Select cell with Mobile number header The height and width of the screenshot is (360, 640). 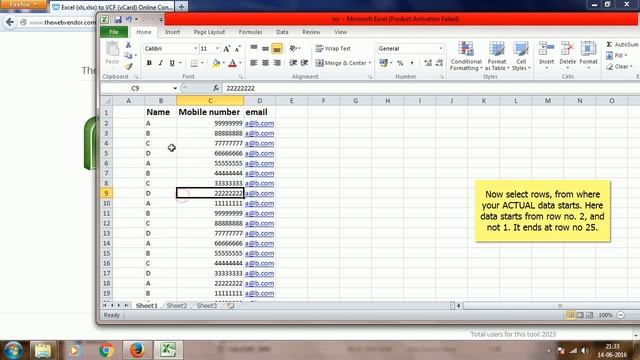(x=210, y=112)
